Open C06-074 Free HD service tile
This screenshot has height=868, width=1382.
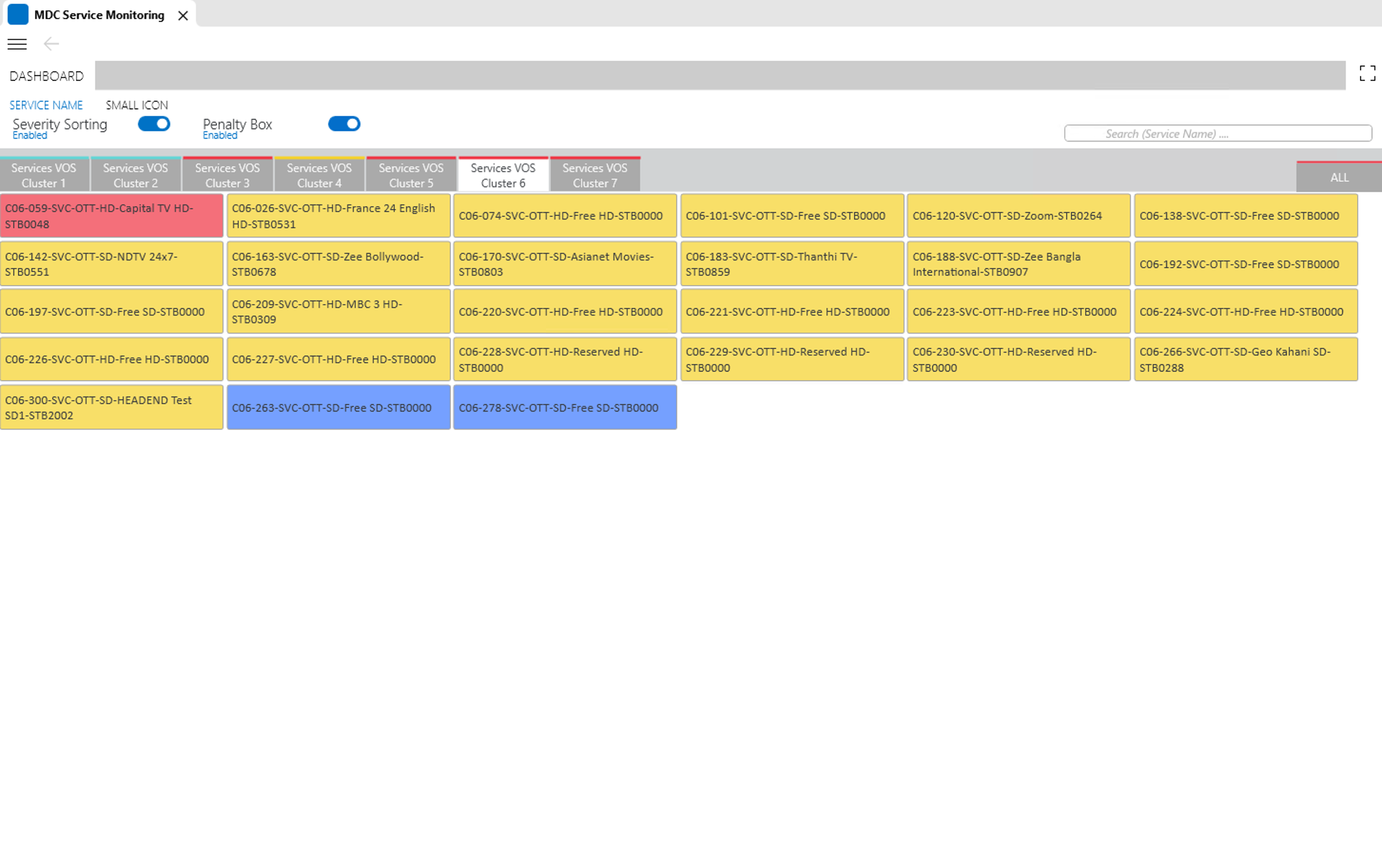pos(565,216)
